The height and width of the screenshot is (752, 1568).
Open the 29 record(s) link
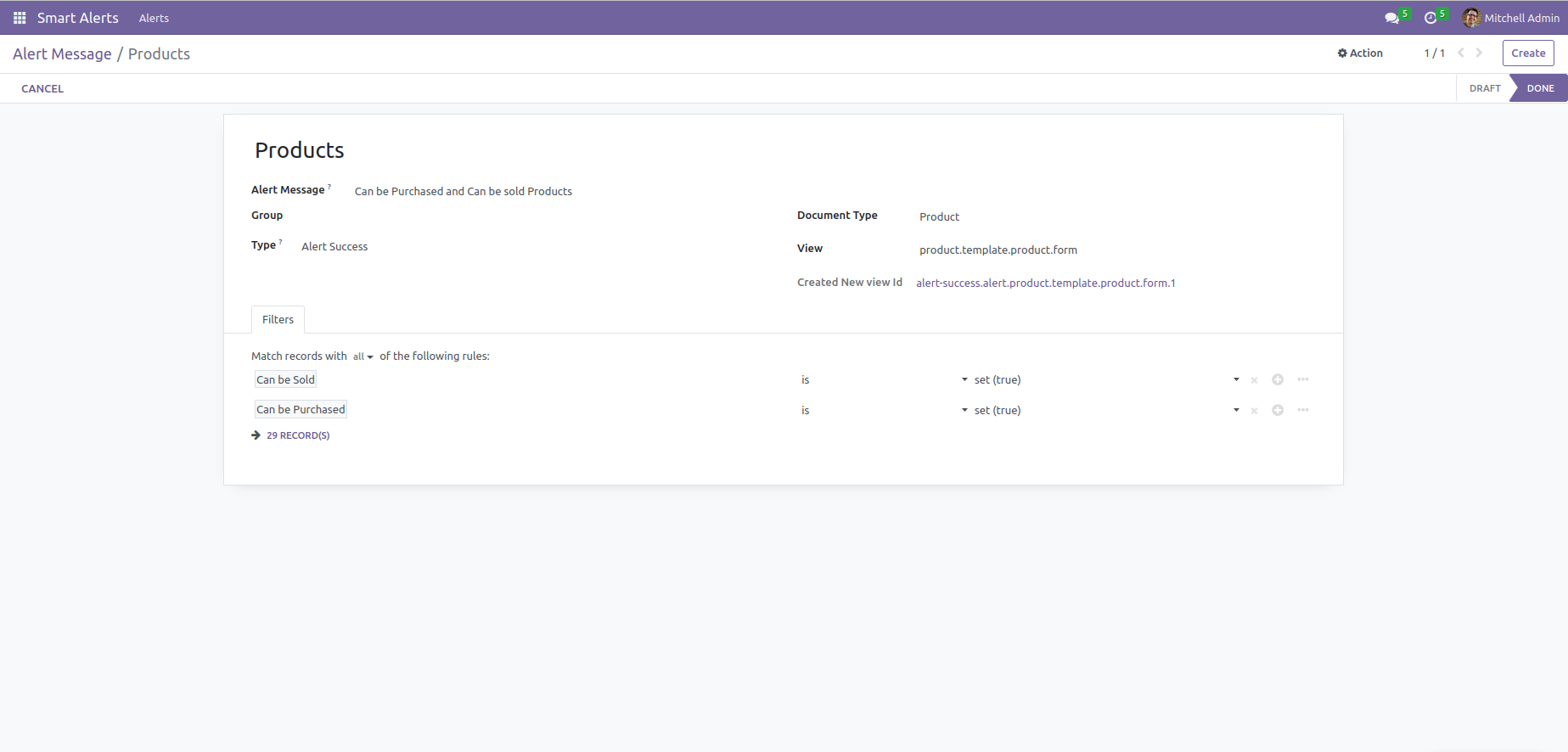[x=298, y=435]
